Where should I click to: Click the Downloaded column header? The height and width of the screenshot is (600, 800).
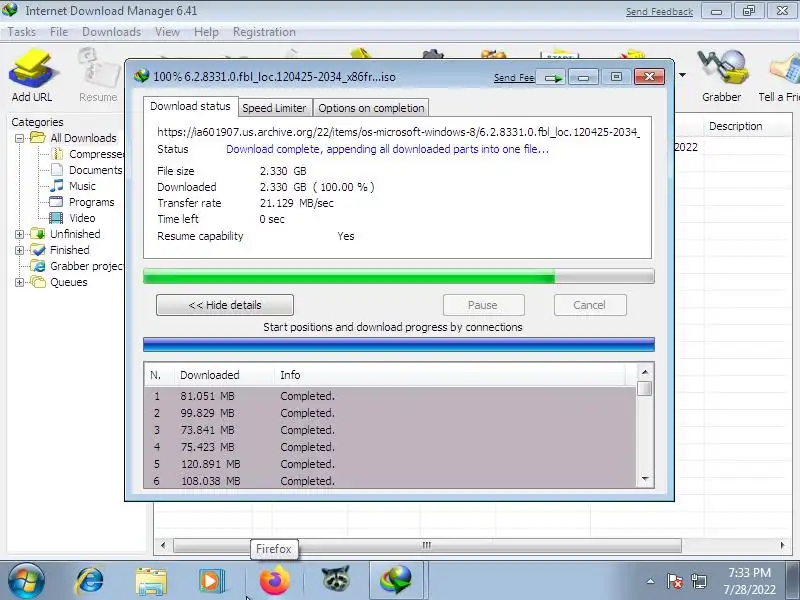coord(224,375)
